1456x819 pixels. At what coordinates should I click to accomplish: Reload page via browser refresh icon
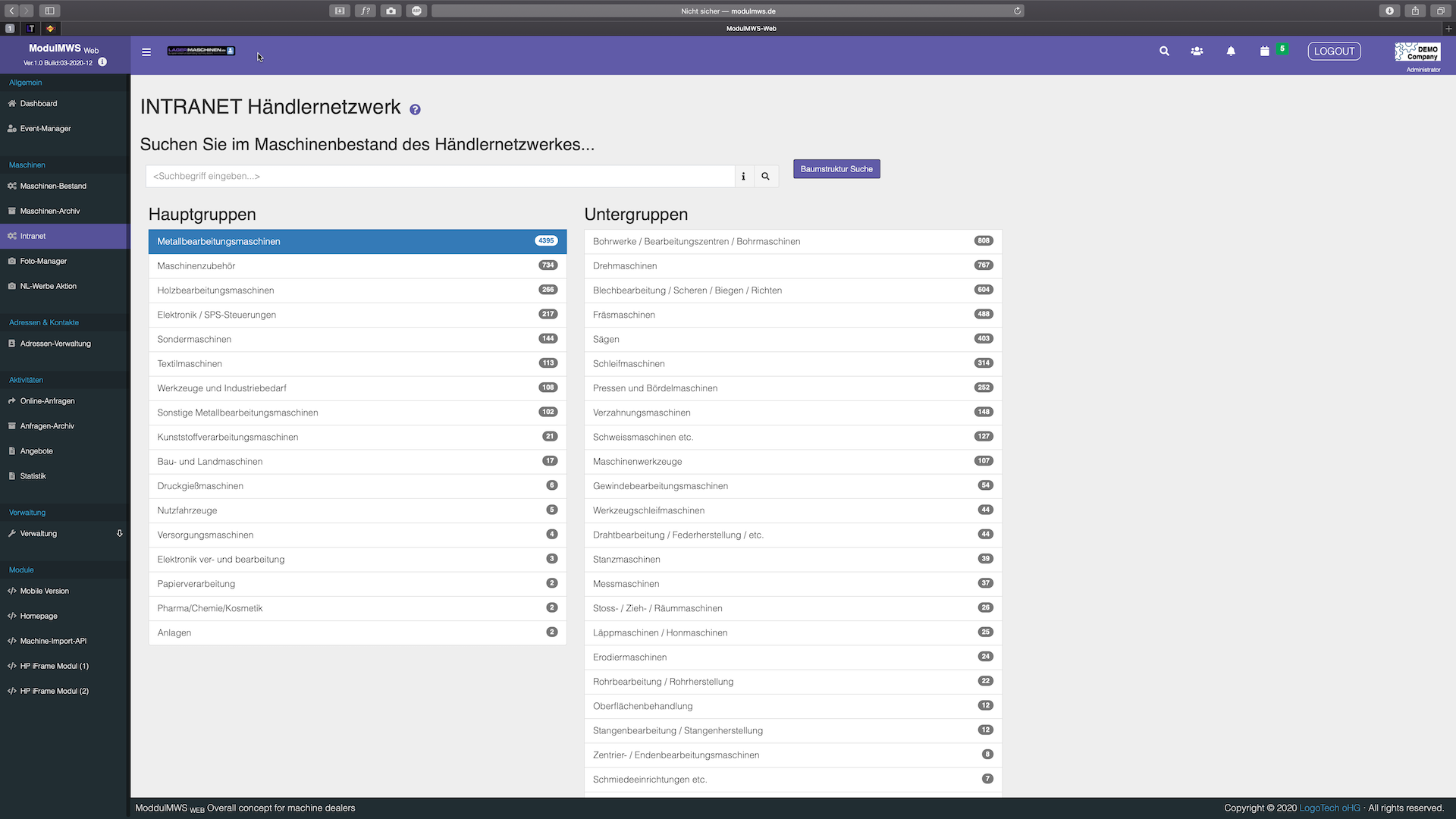pos(1017,11)
